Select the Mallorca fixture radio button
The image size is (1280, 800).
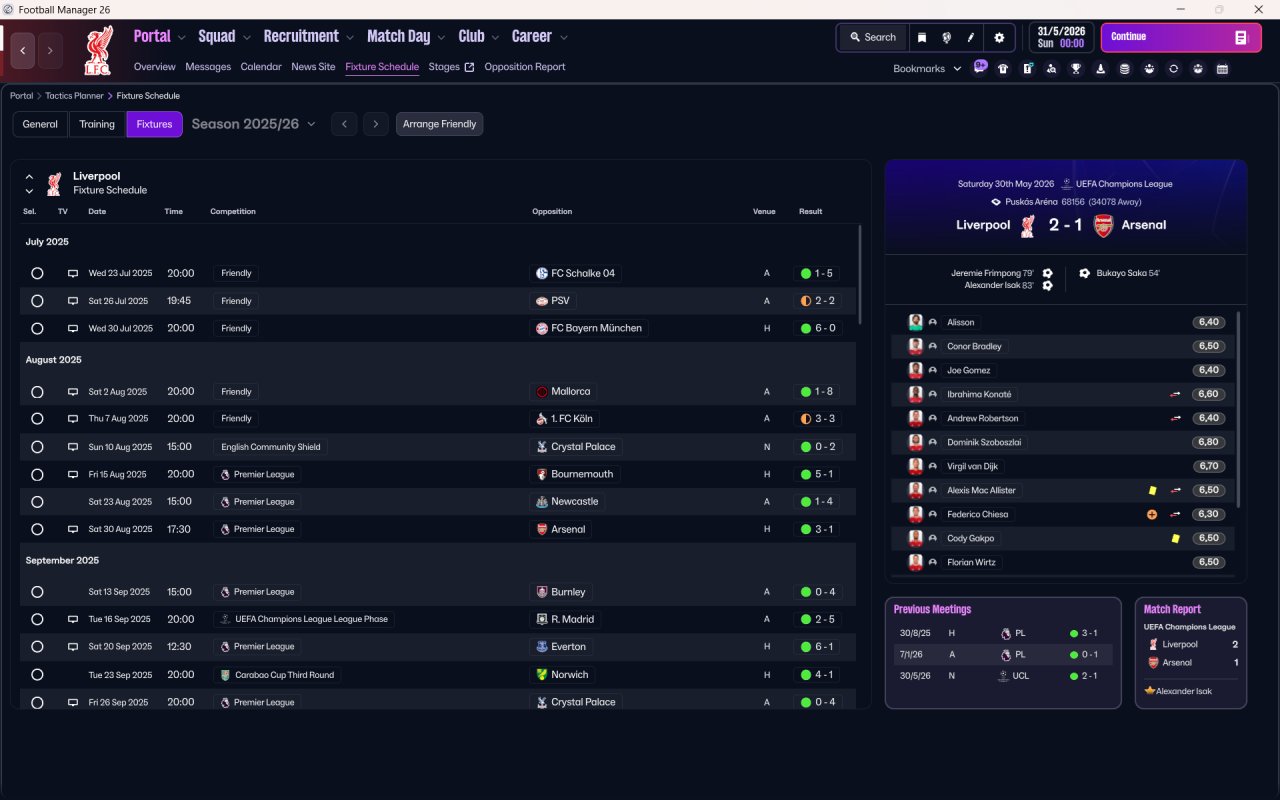37,392
